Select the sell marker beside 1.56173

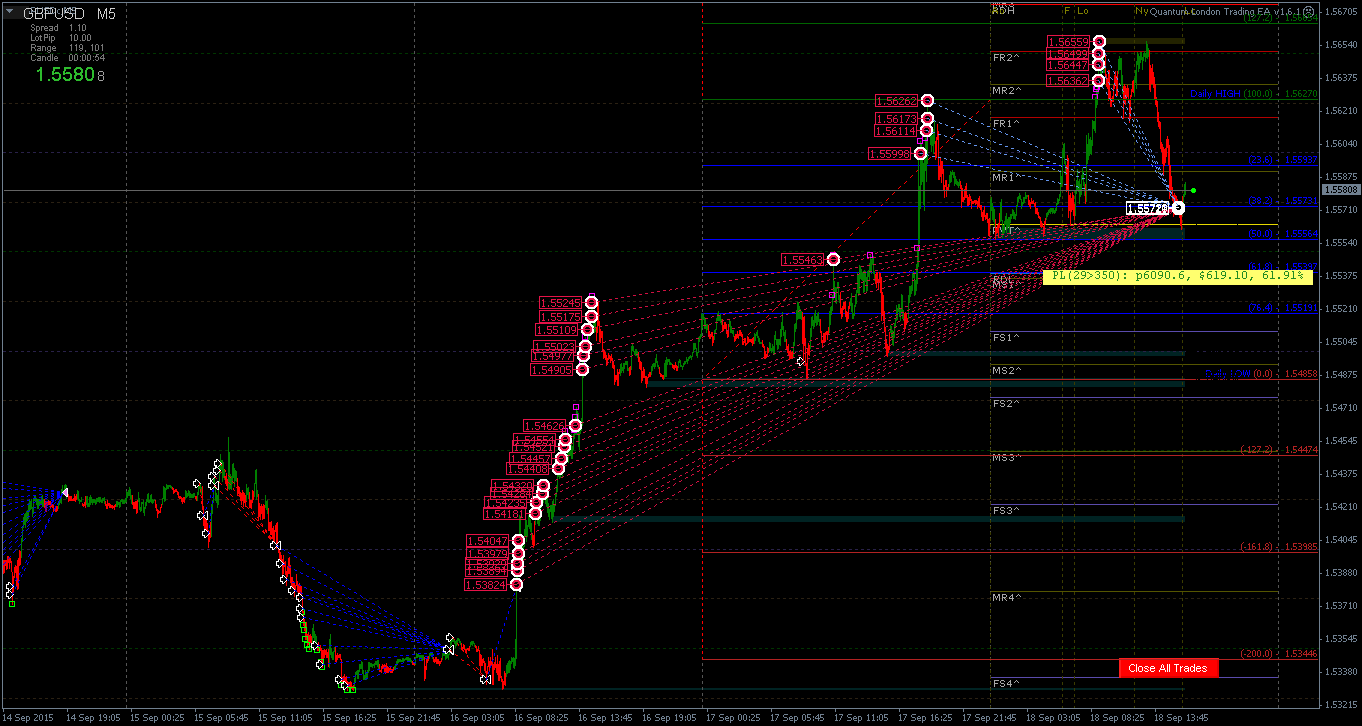(x=927, y=119)
